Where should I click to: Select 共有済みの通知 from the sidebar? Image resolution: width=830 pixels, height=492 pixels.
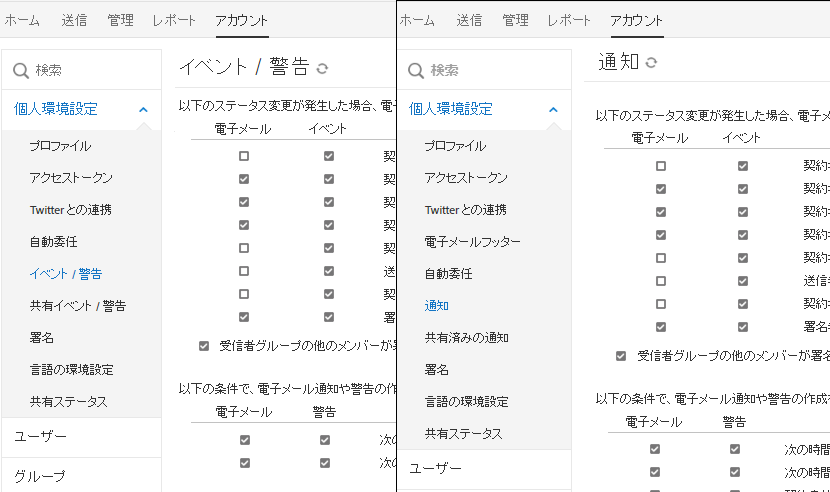pyautogui.click(x=466, y=337)
